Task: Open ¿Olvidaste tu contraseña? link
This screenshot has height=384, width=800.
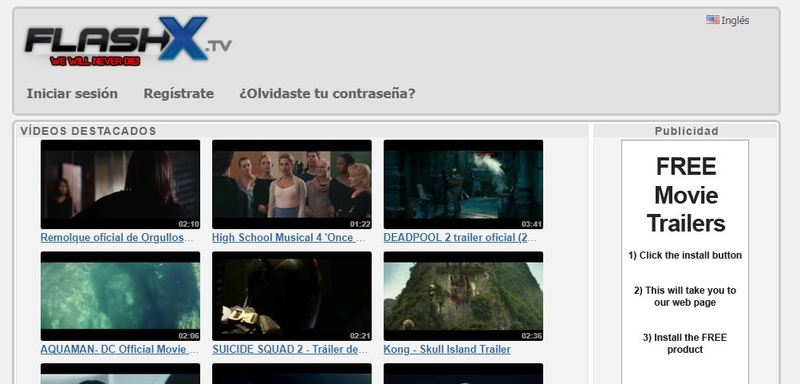Action: [x=327, y=94]
